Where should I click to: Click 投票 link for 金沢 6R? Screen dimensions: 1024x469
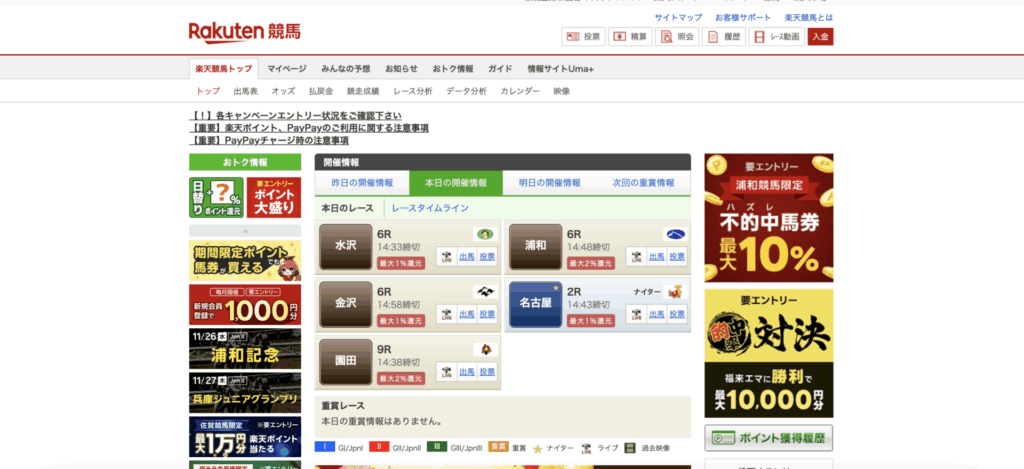tap(487, 314)
